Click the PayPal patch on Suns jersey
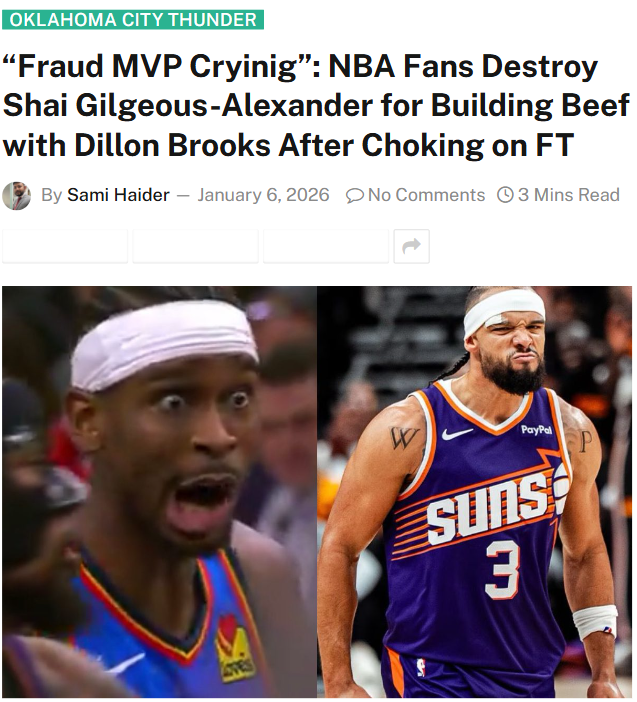Viewport: 637px width, 702px height. pos(536,430)
